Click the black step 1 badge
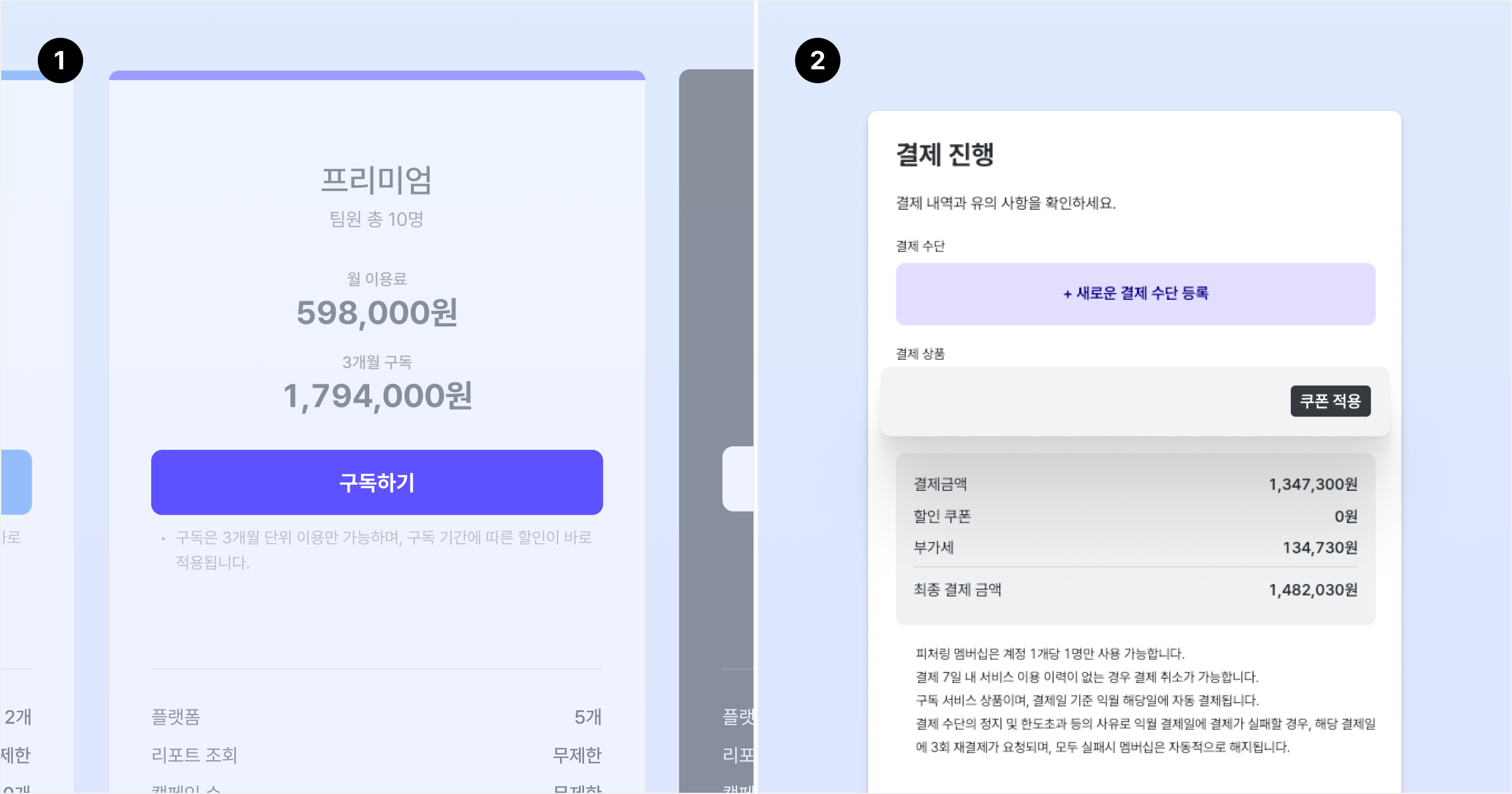The image size is (1512, 794). [60, 60]
